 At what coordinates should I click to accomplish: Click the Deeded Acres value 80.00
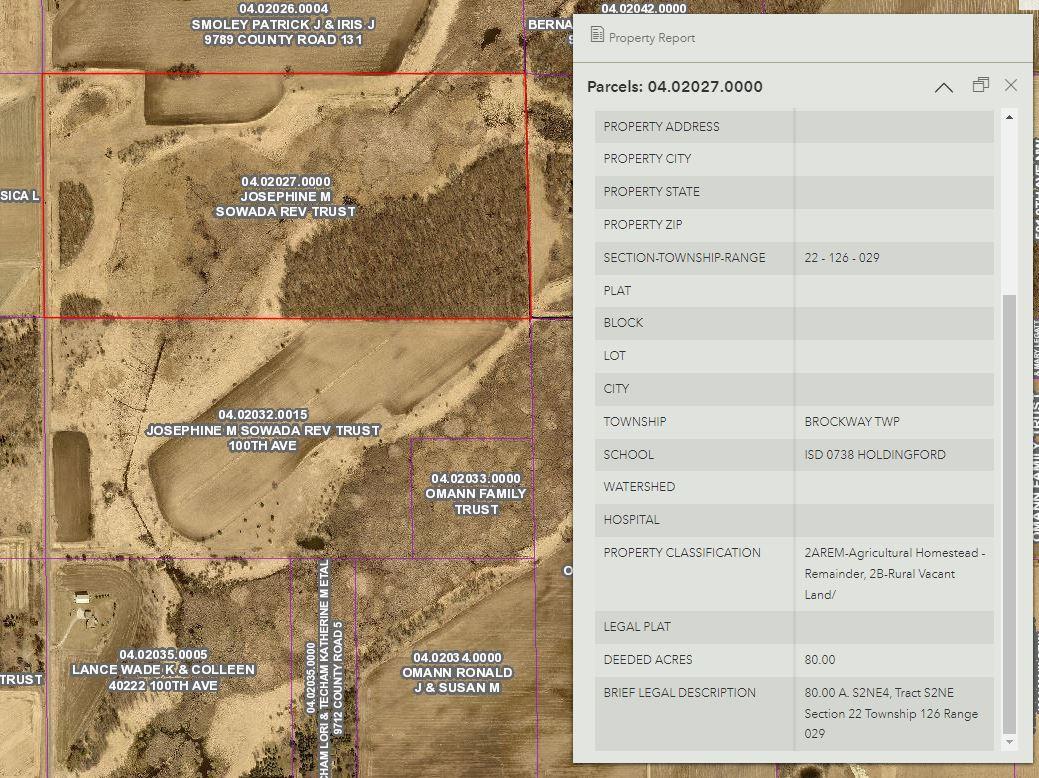[820, 660]
